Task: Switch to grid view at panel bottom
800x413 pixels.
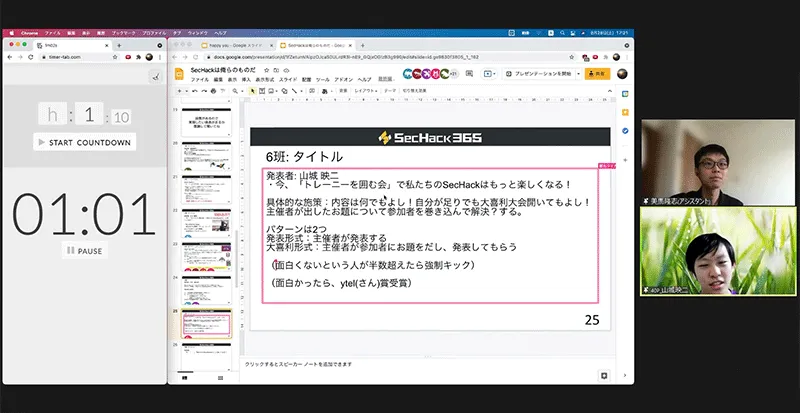Action: pyautogui.click(x=220, y=378)
